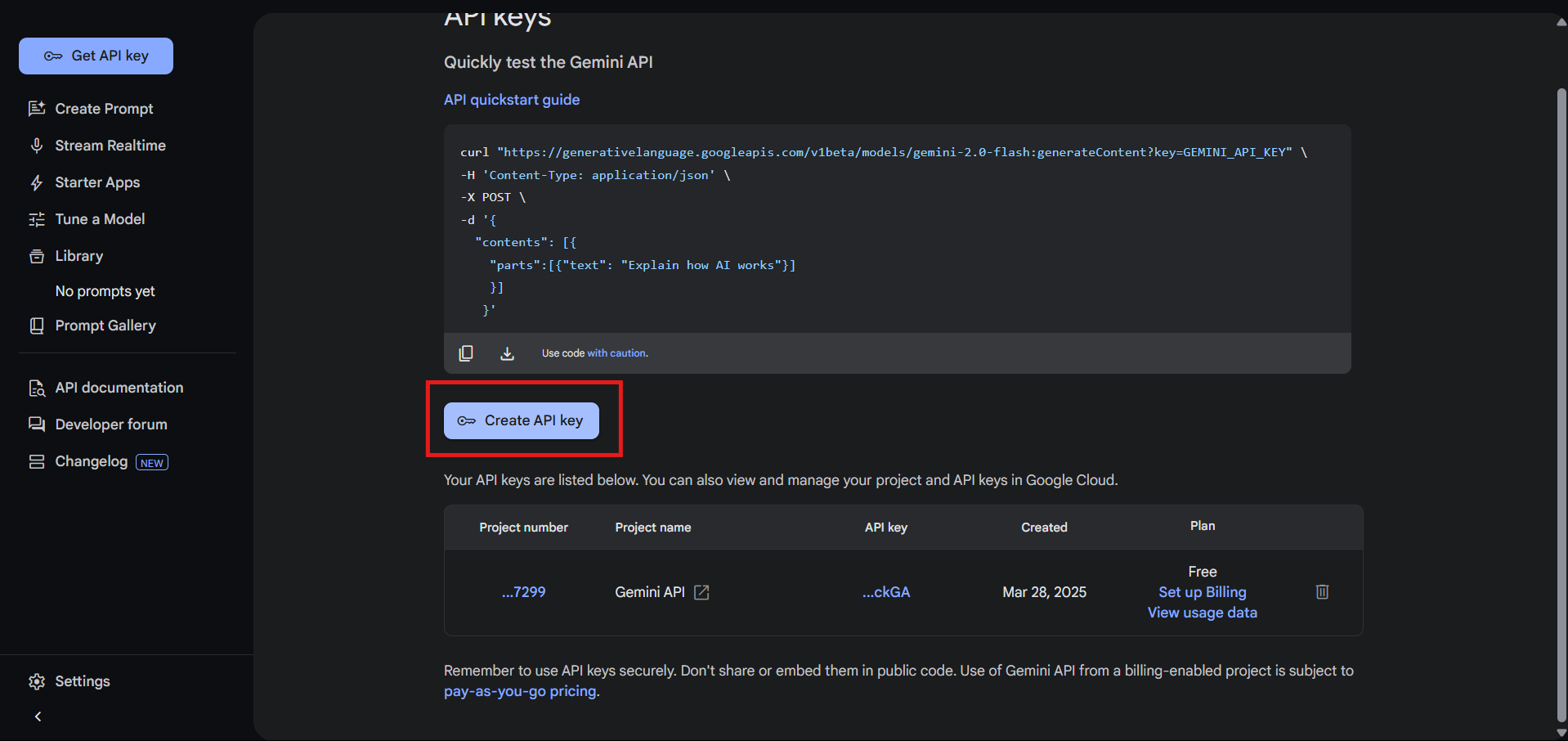
Task: Download the sample code
Action: (x=507, y=353)
